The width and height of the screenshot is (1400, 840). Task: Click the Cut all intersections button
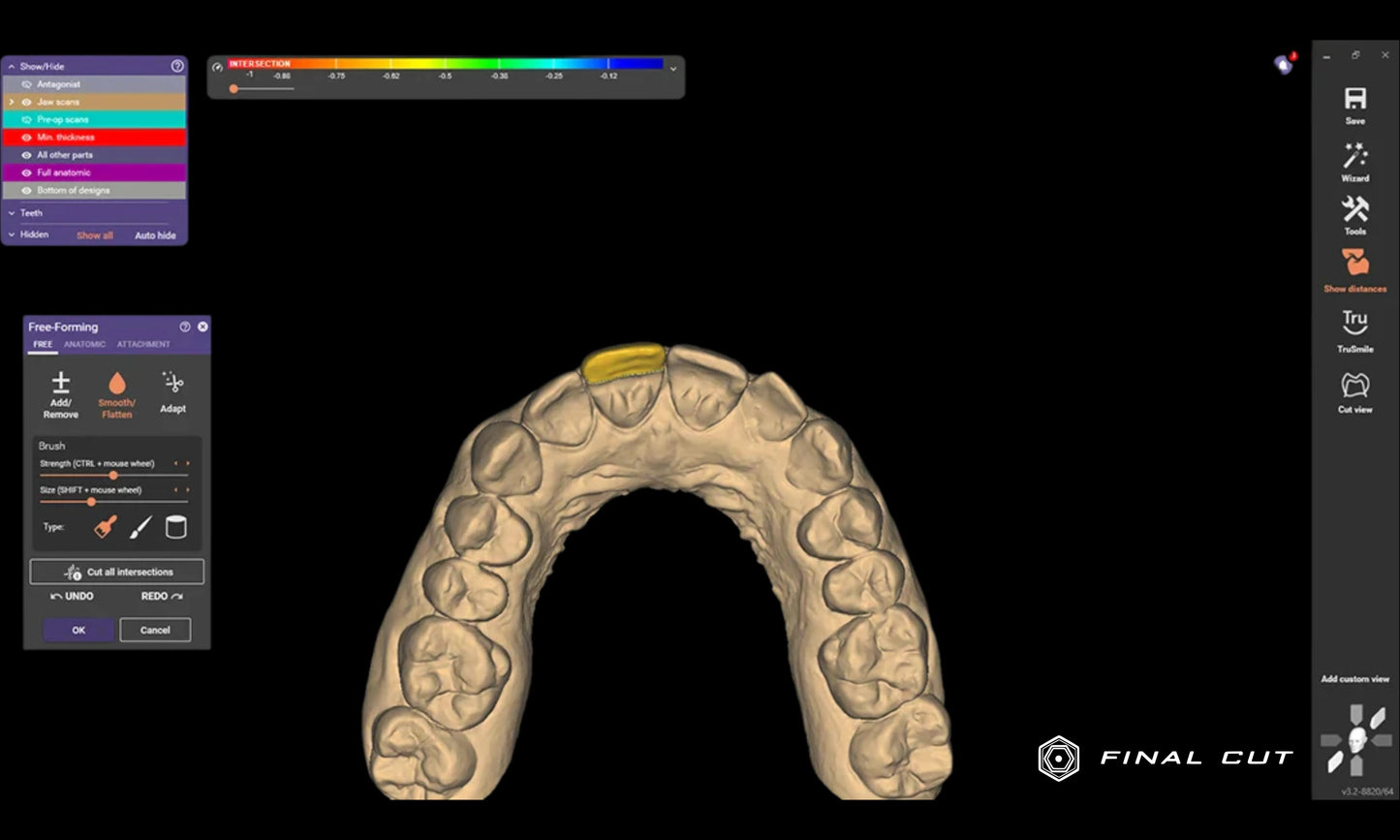pos(117,572)
